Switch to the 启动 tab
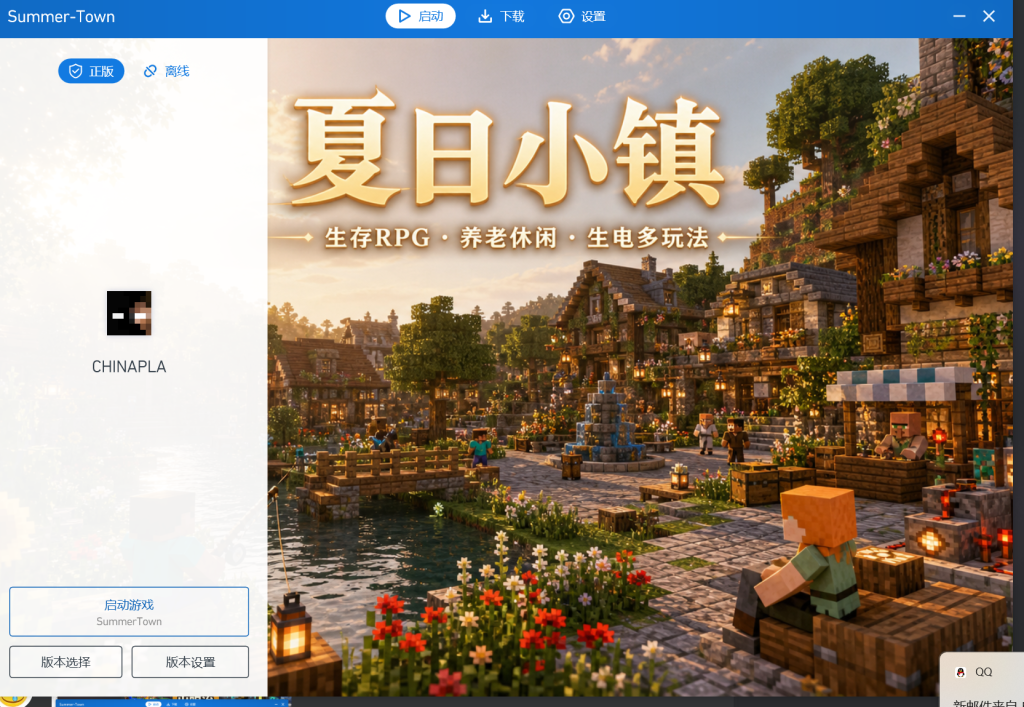Viewport: 1024px width, 707px height. tap(421, 16)
